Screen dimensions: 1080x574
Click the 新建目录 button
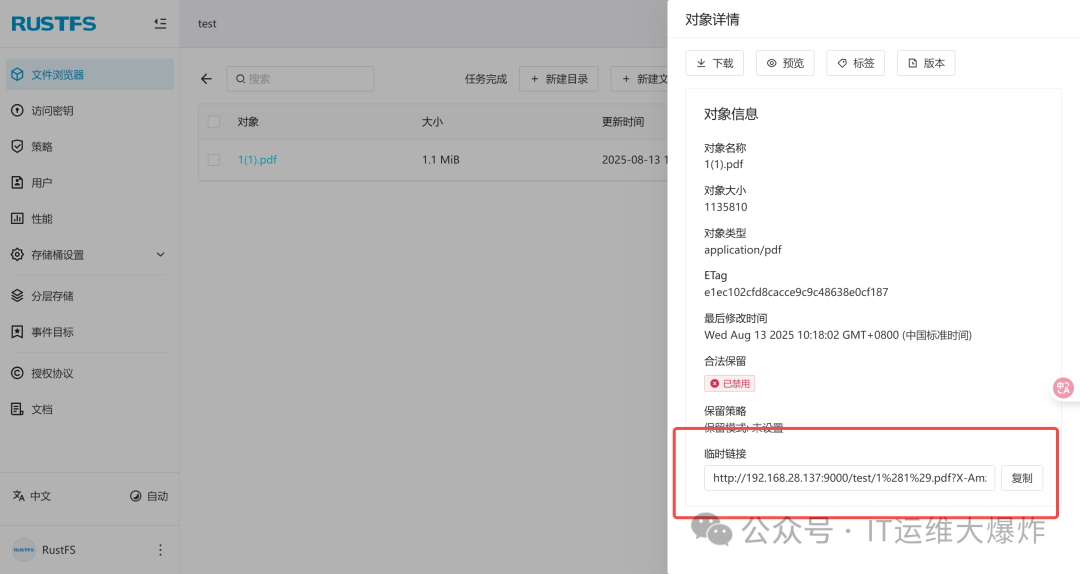point(559,79)
